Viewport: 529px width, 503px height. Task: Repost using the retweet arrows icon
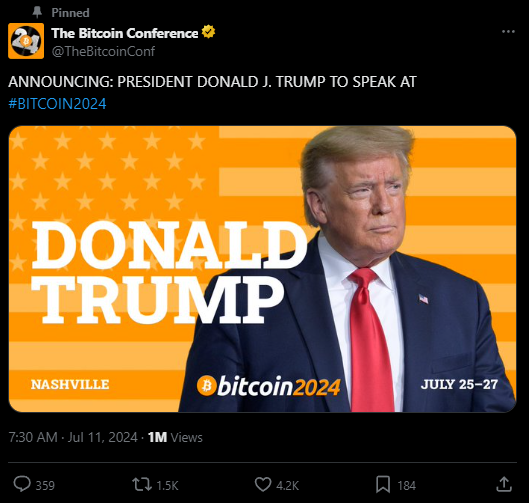point(142,484)
